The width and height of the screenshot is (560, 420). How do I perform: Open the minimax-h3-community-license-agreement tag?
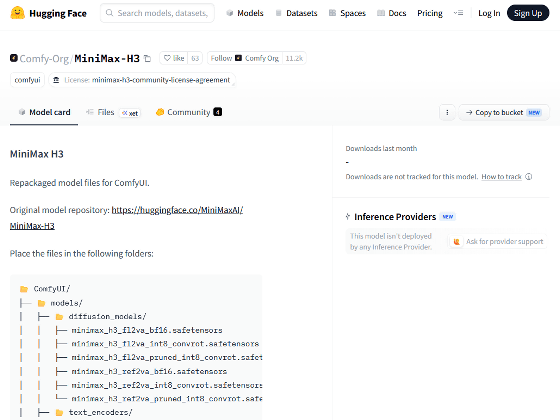pyautogui.click(x=142, y=80)
